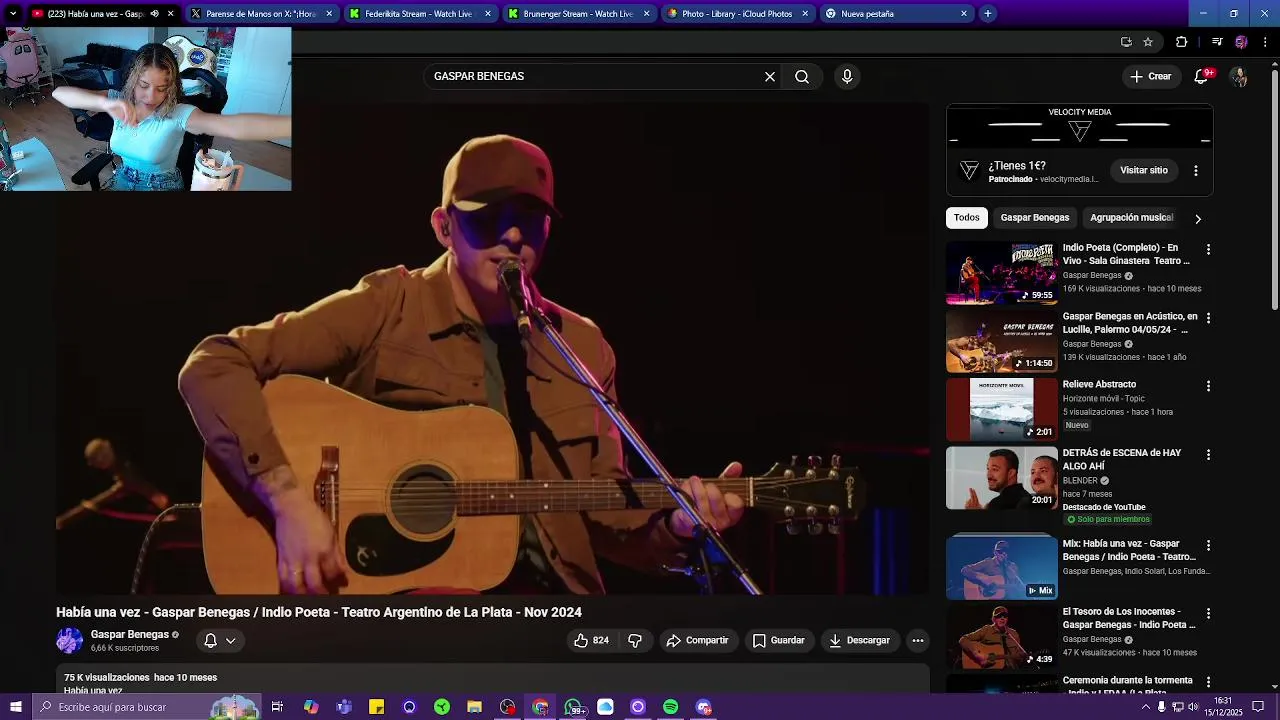Open the Velocity Media ad banner

1080,127
